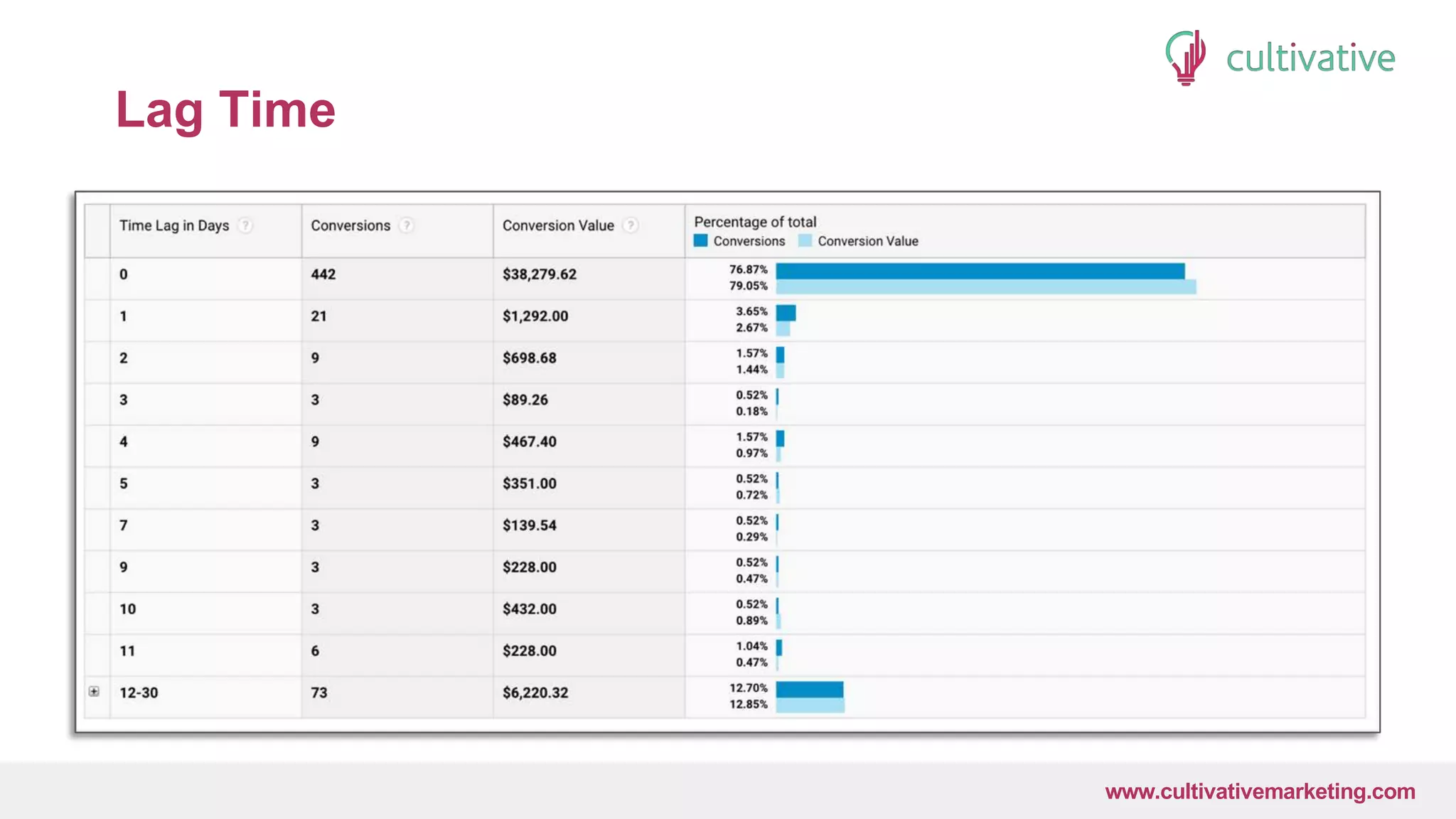The image size is (1456, 819).
Task: Click the dark blue Conversions legend swatch
Action: click(701, 241)
